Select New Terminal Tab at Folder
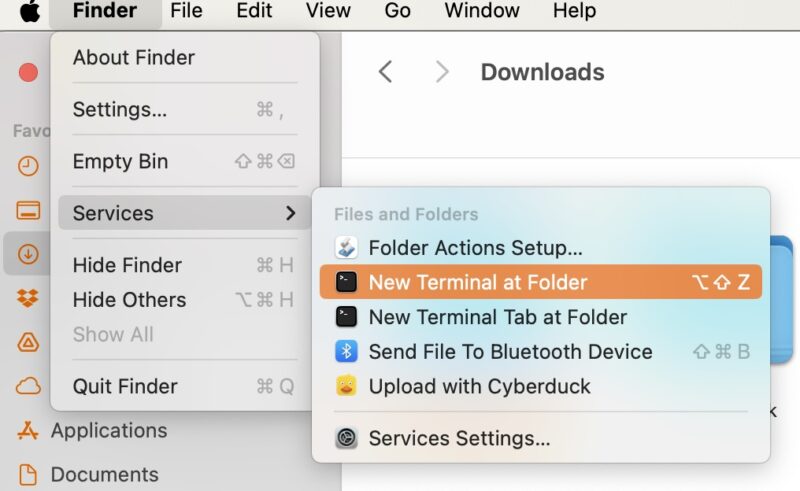 497,317
